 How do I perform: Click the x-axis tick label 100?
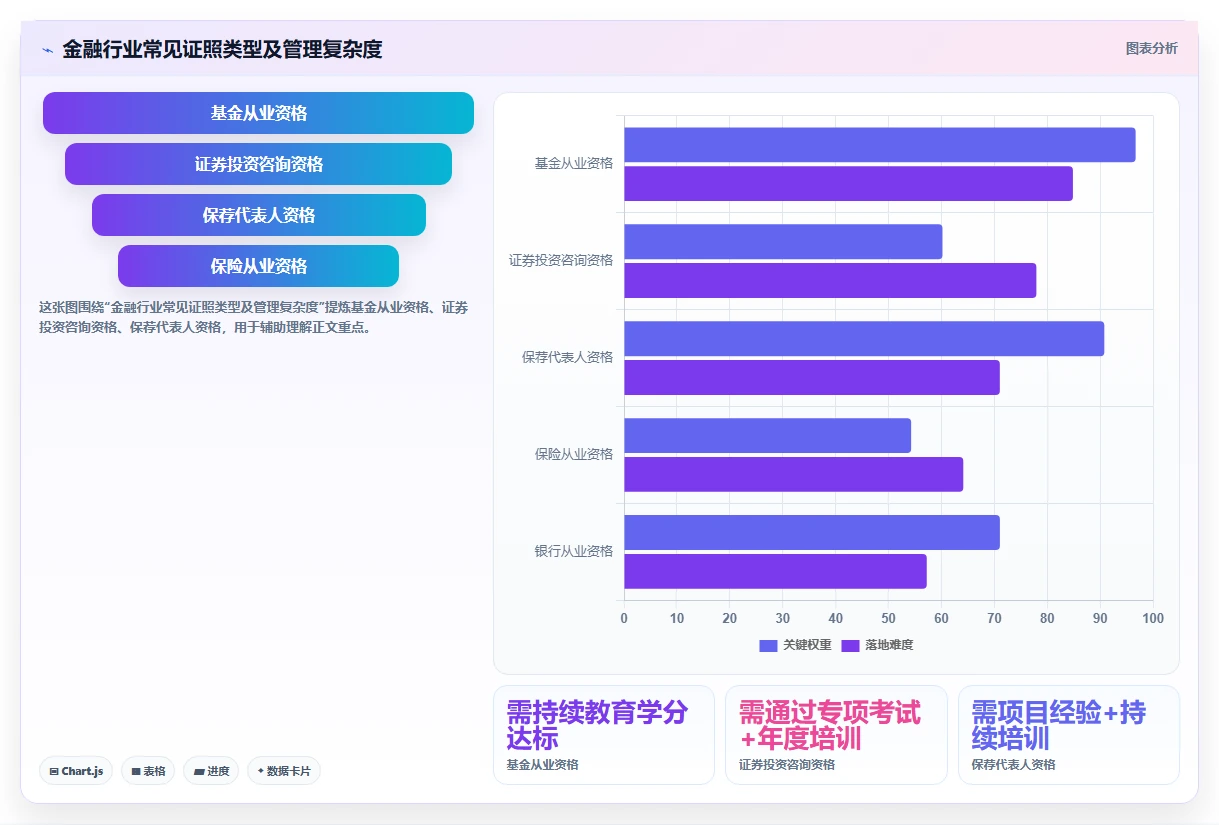(x=1153, y=618)
